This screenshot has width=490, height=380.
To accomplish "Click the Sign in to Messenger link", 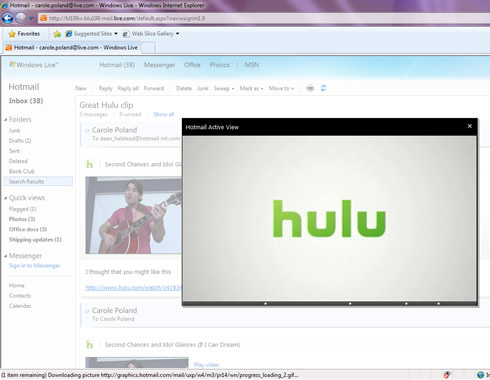I will point(35,266).
